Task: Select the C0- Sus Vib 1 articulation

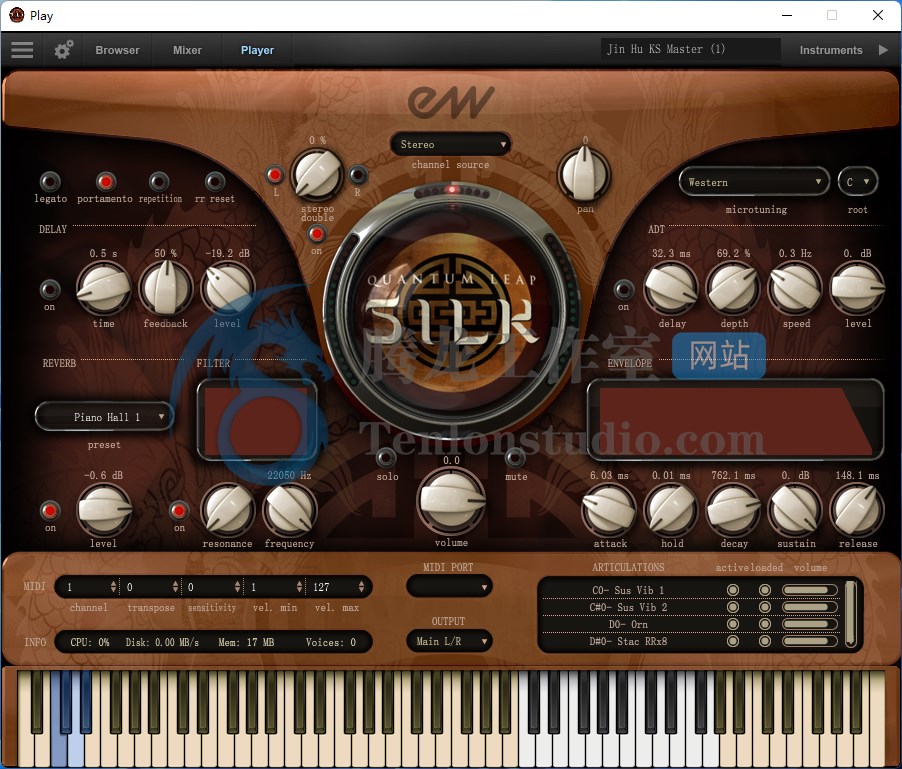Action: 628,590
